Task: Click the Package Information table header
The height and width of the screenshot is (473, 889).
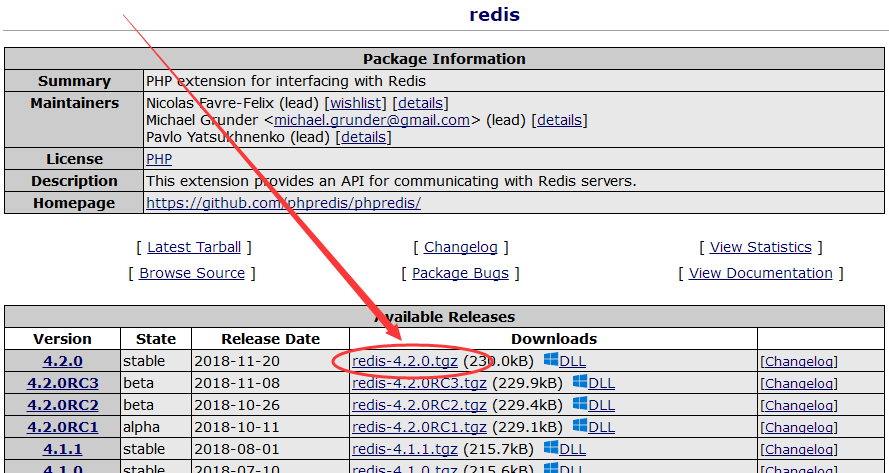Action: pos(444,59)
